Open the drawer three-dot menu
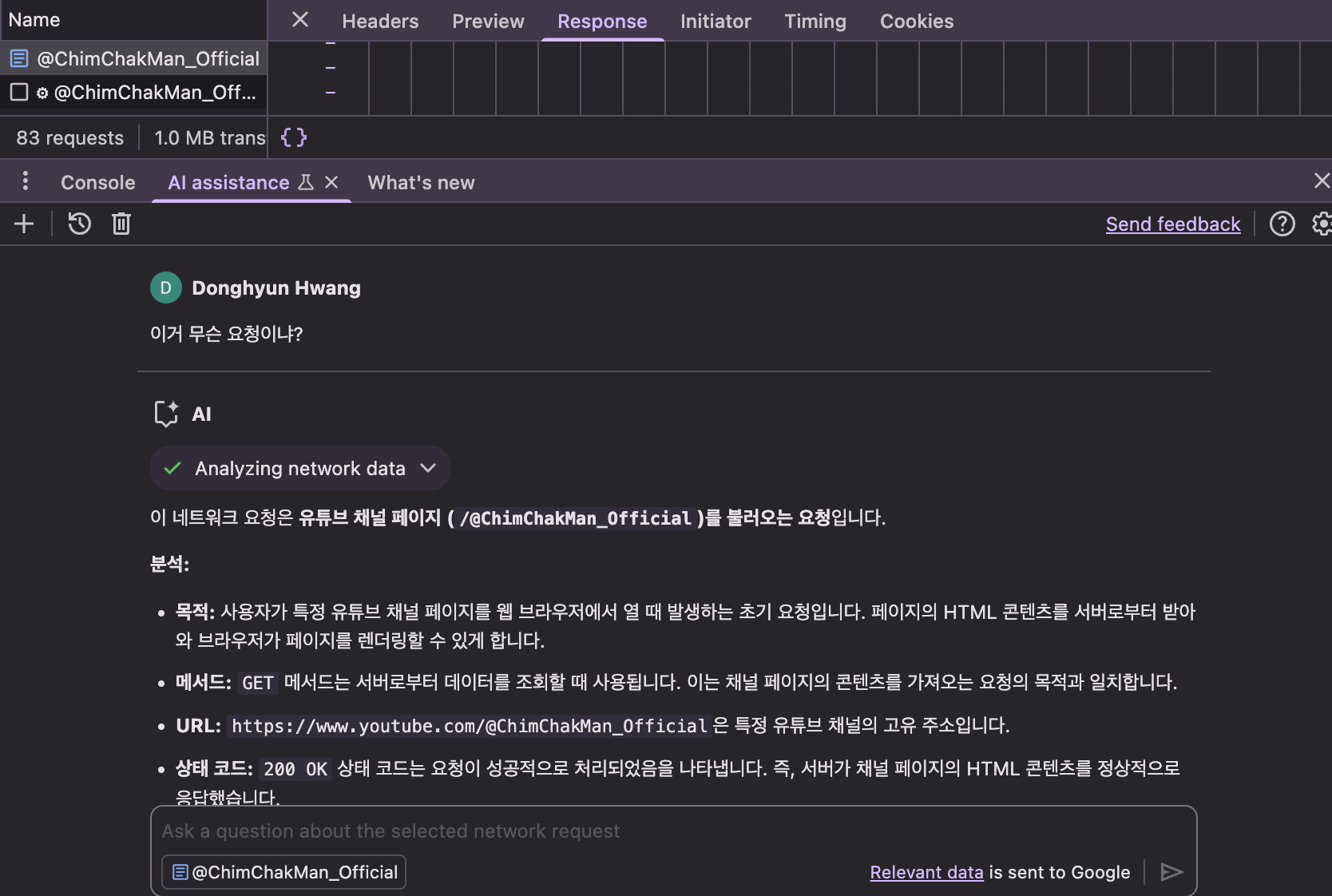This screenshot has width=1332, height=896. [x=26, y=181]
